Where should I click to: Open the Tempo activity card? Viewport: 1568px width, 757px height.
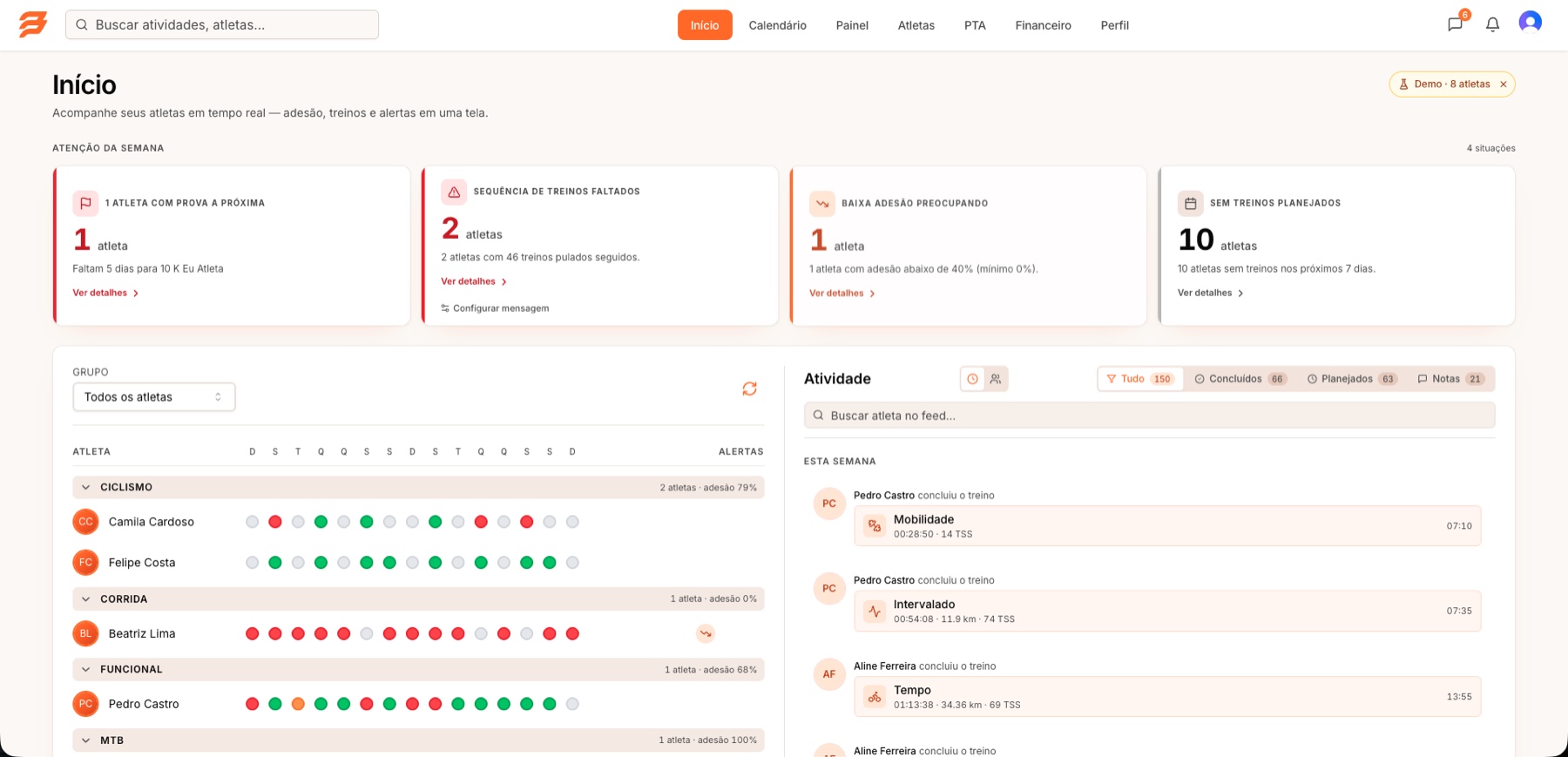[x=1167, y=697]
